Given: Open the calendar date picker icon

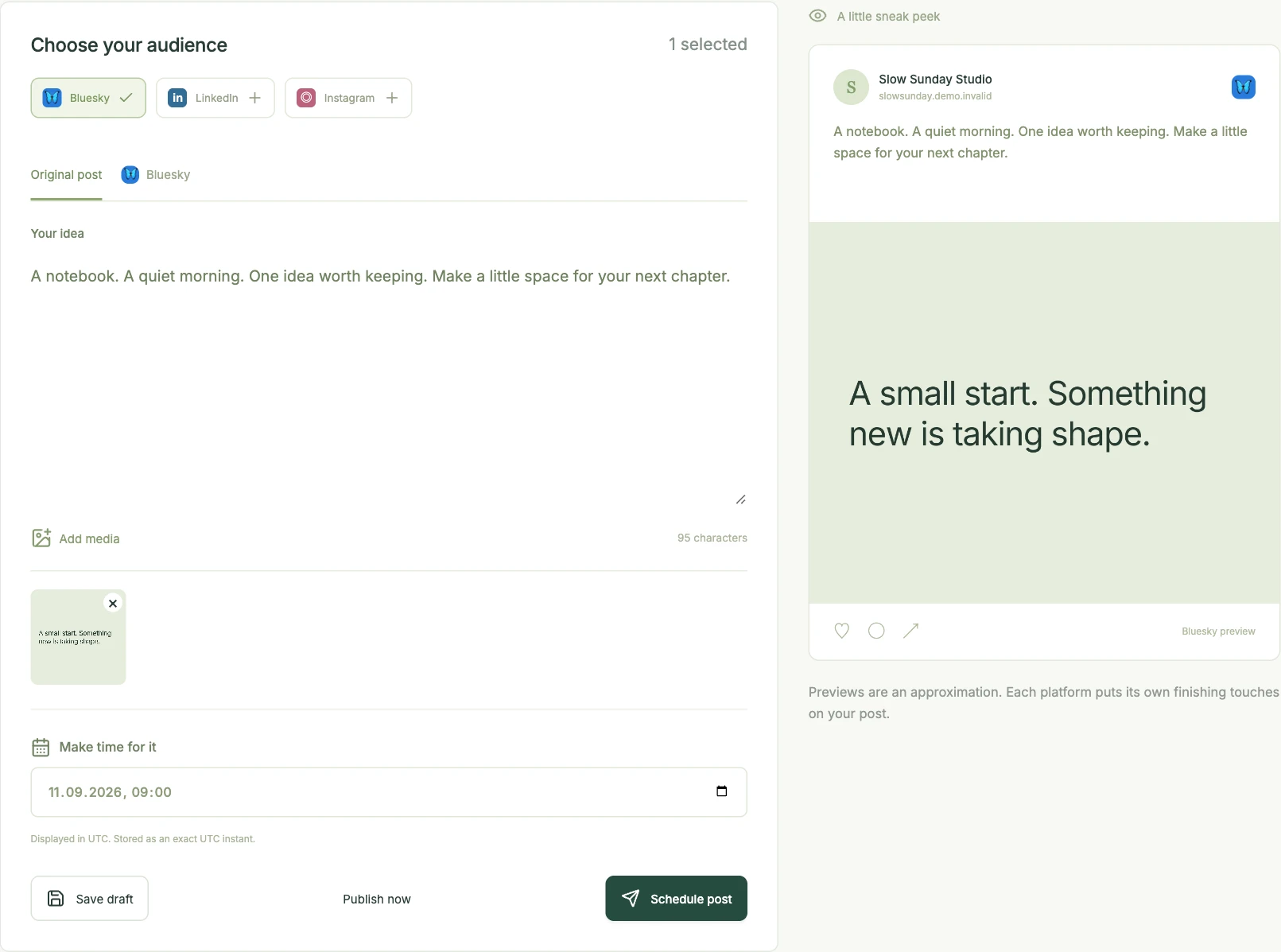Looking at the screenshot, I should point(722,791).
